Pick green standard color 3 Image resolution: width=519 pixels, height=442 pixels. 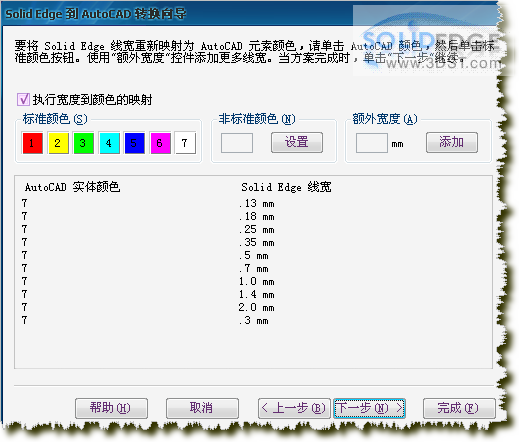(83, 143)
